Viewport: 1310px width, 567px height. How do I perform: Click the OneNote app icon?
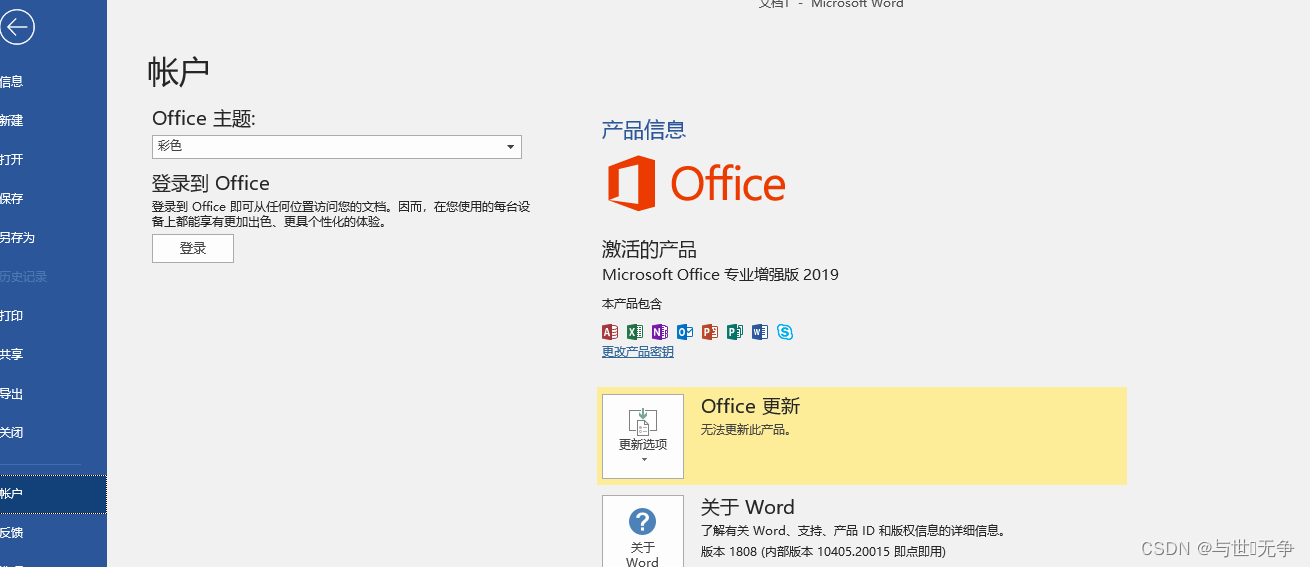tap(660, 332)
